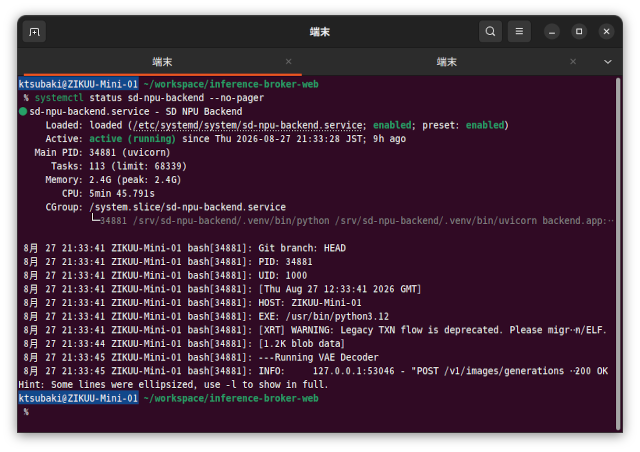Click the '---Running VAE Decoder' log line
Viewport: 640px width, 452px height.
201,357
